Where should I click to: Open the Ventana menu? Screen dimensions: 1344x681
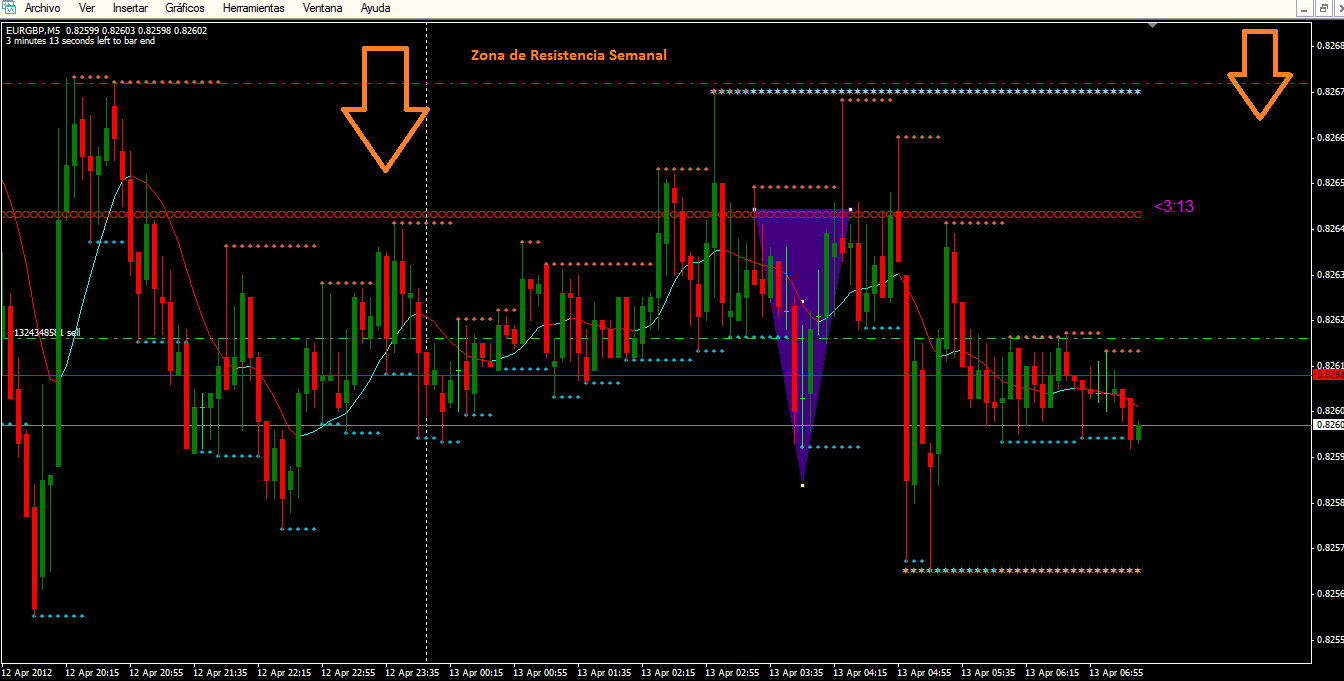pos(322,8)
